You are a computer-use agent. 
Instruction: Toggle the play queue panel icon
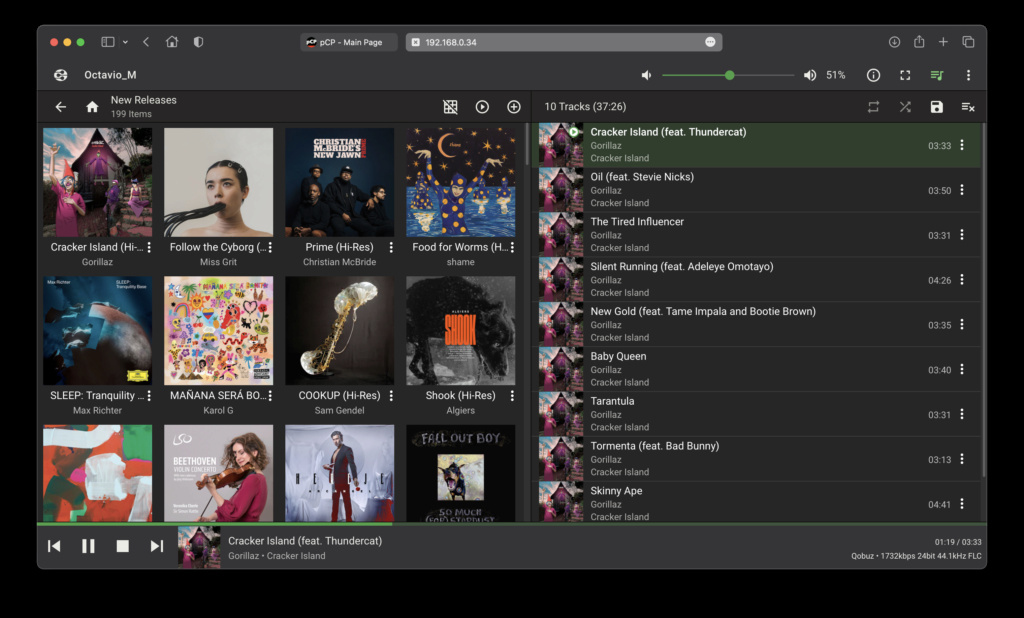(x=936, y=75)
